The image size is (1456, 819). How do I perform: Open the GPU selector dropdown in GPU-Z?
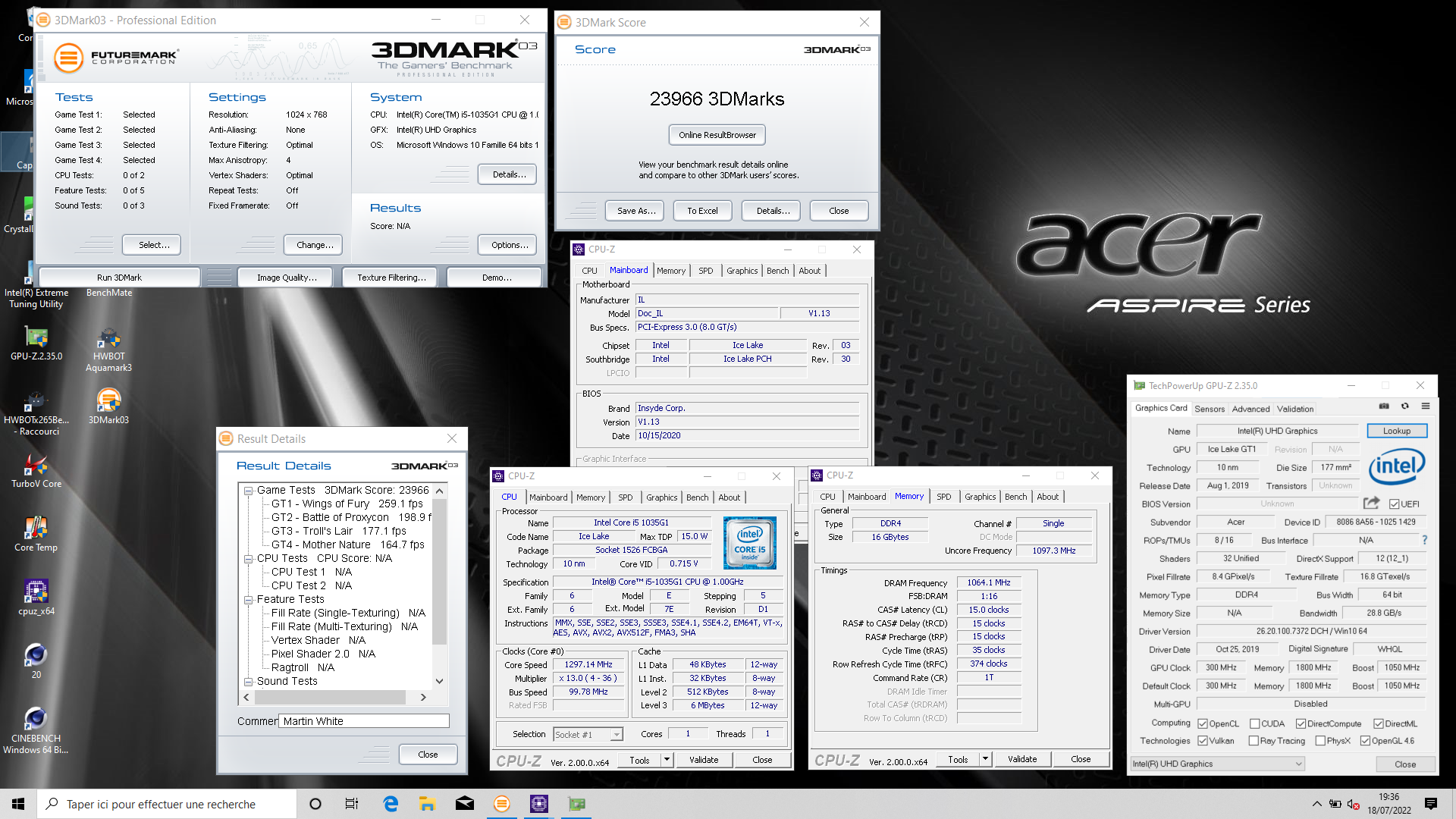[x=1217, y=764]
